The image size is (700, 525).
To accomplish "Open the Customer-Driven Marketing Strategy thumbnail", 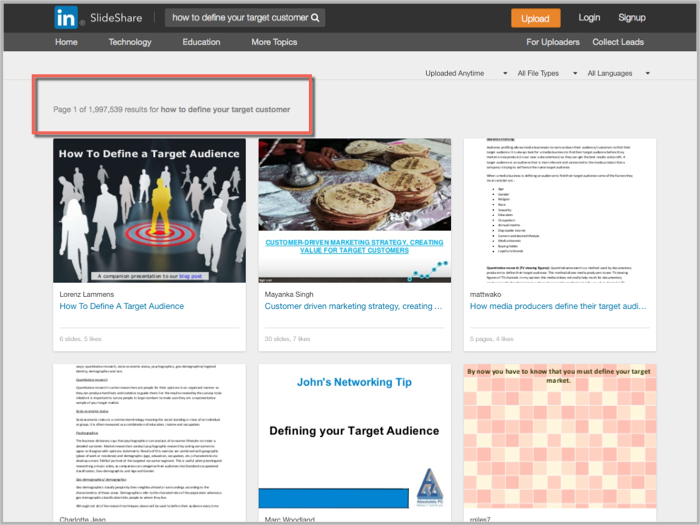I will tap(354, 210).
